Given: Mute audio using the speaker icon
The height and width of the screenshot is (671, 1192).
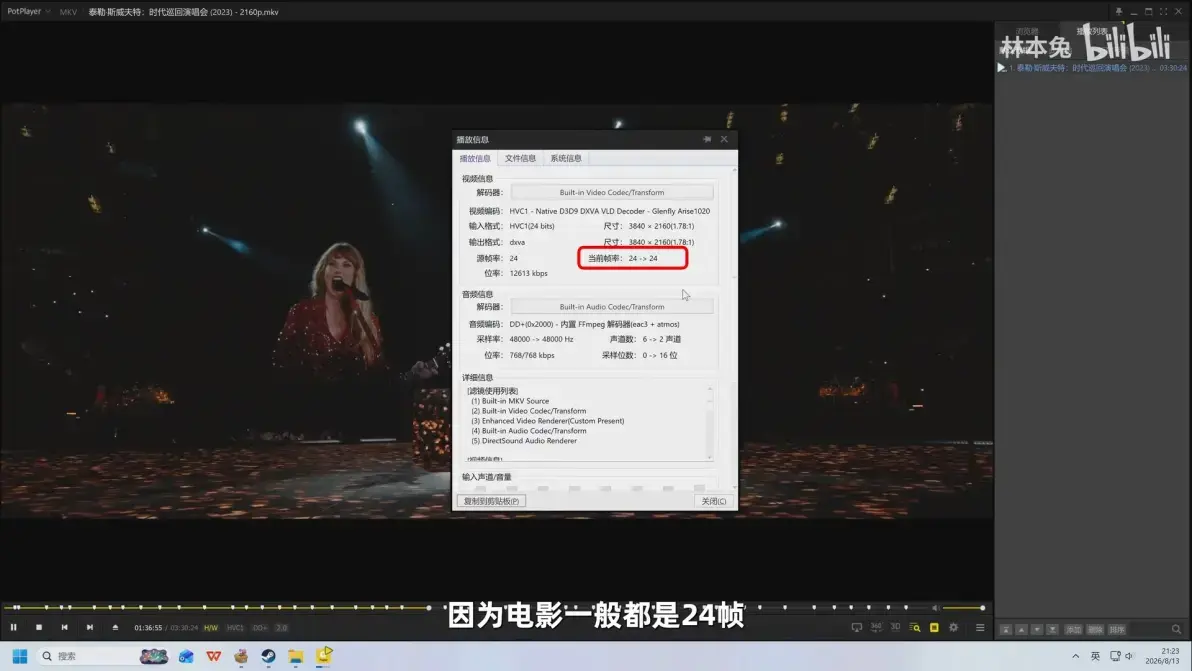Looking at the screenshot, I should 935,608.
